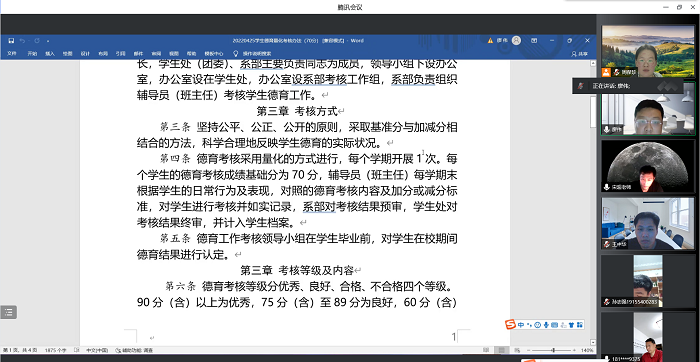
Task: Switch to Read Mode view in the status bar
Action: (486, 350)
